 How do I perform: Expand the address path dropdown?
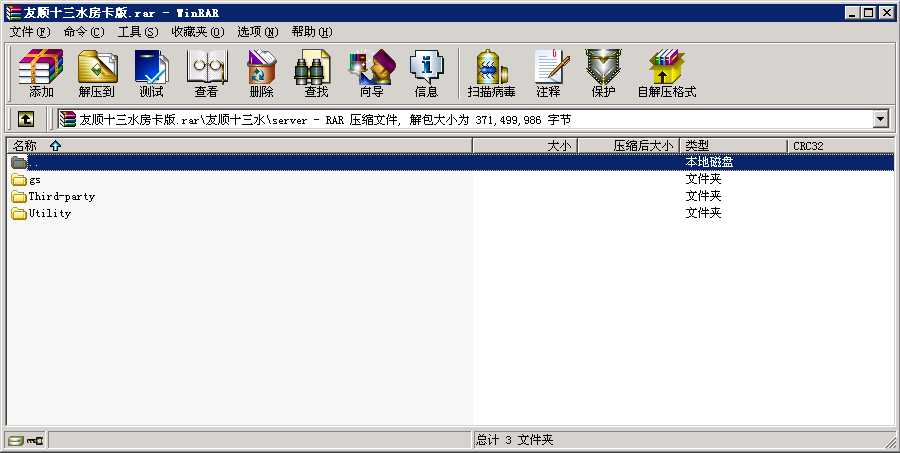[x=880, y=119]
